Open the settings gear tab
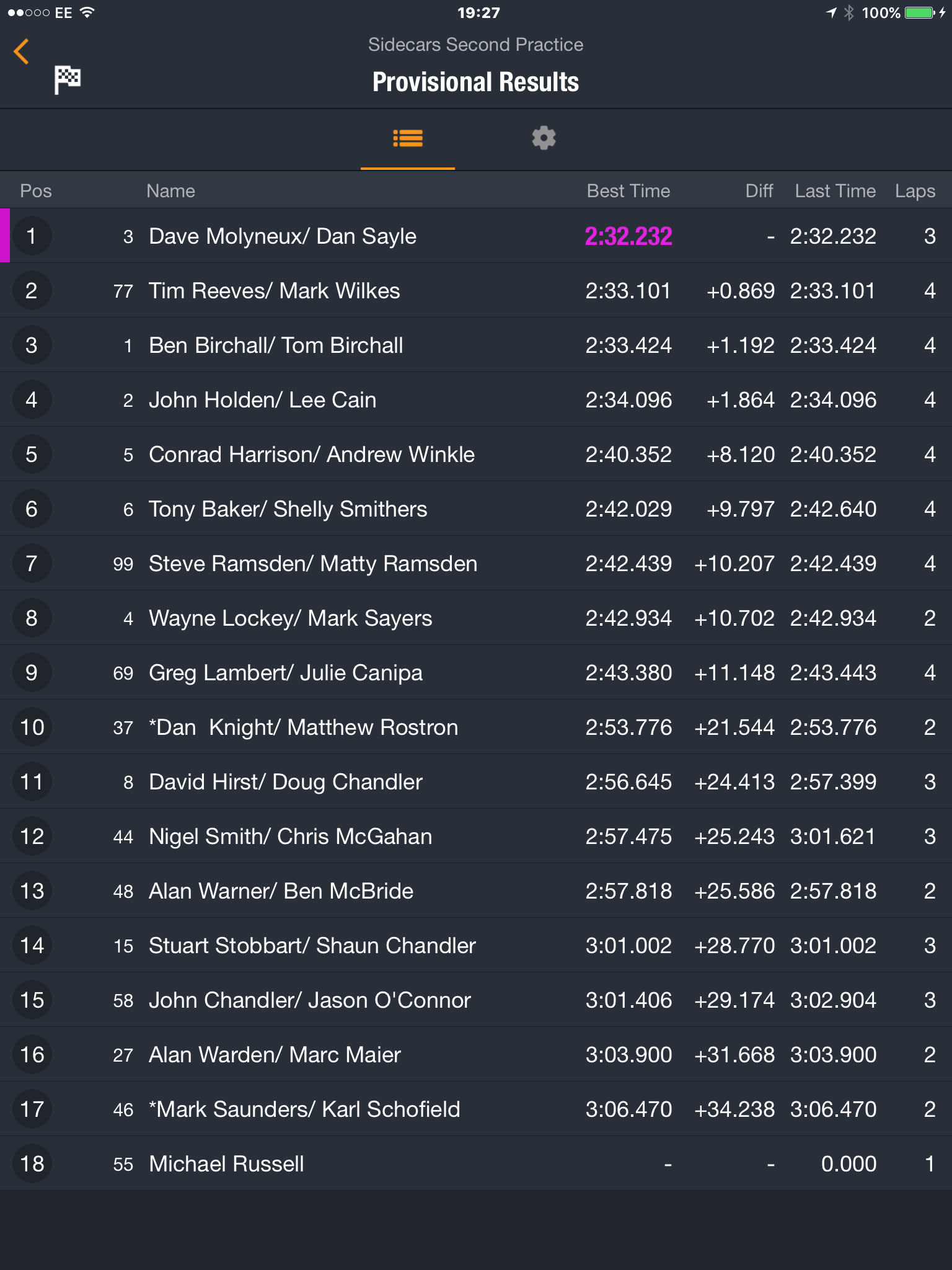Image resolution: width=952 pixels, height=1270 pixels. (544, 138)
